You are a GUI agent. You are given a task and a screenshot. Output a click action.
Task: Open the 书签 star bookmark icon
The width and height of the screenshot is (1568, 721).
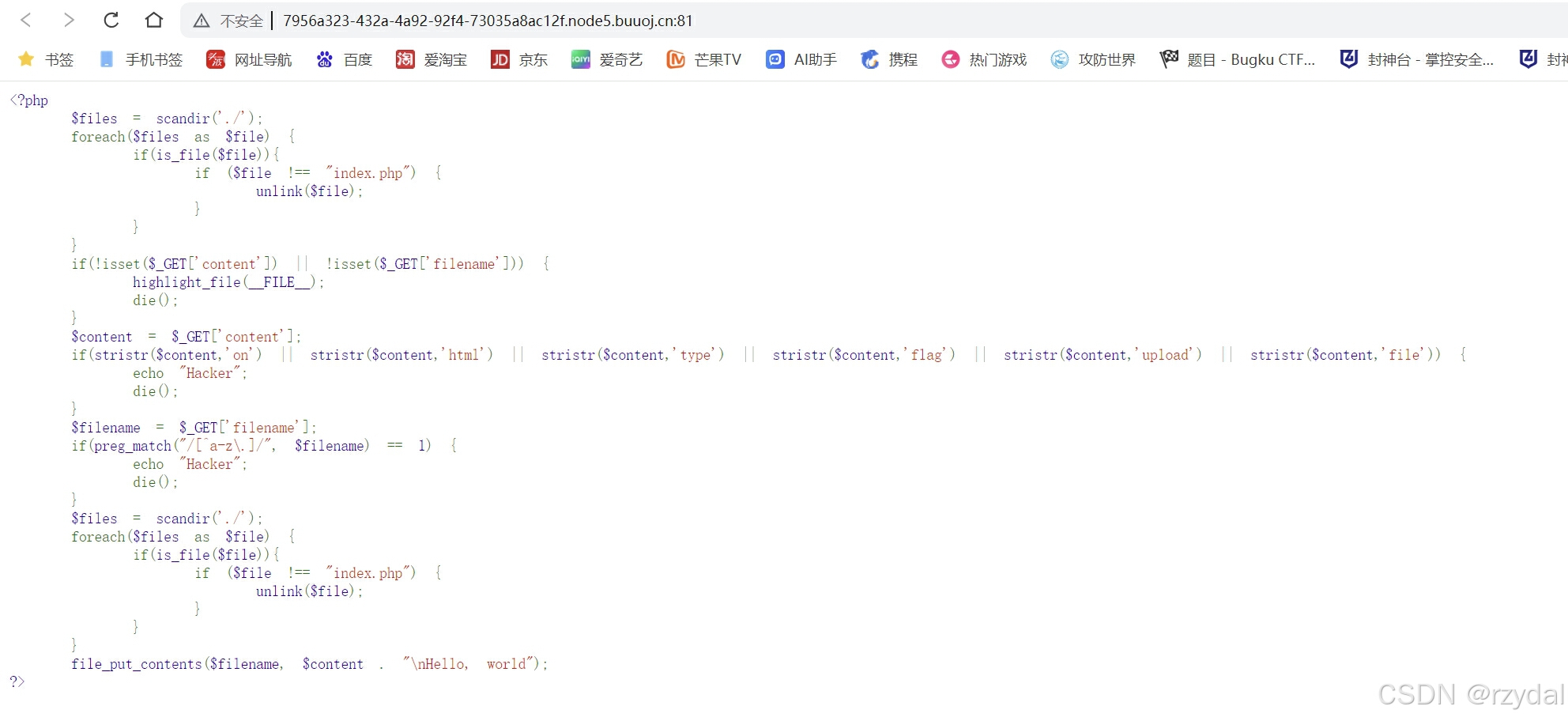point(26,59)
